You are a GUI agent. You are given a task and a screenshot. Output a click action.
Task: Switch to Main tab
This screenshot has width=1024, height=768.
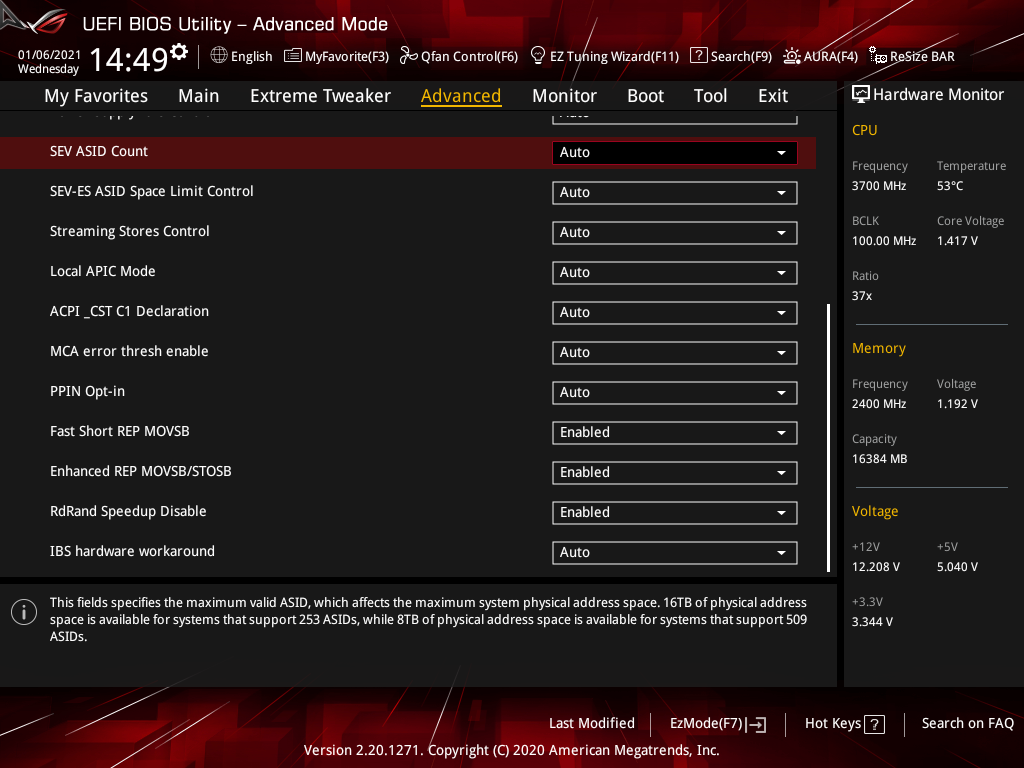[x=199, y=96]
